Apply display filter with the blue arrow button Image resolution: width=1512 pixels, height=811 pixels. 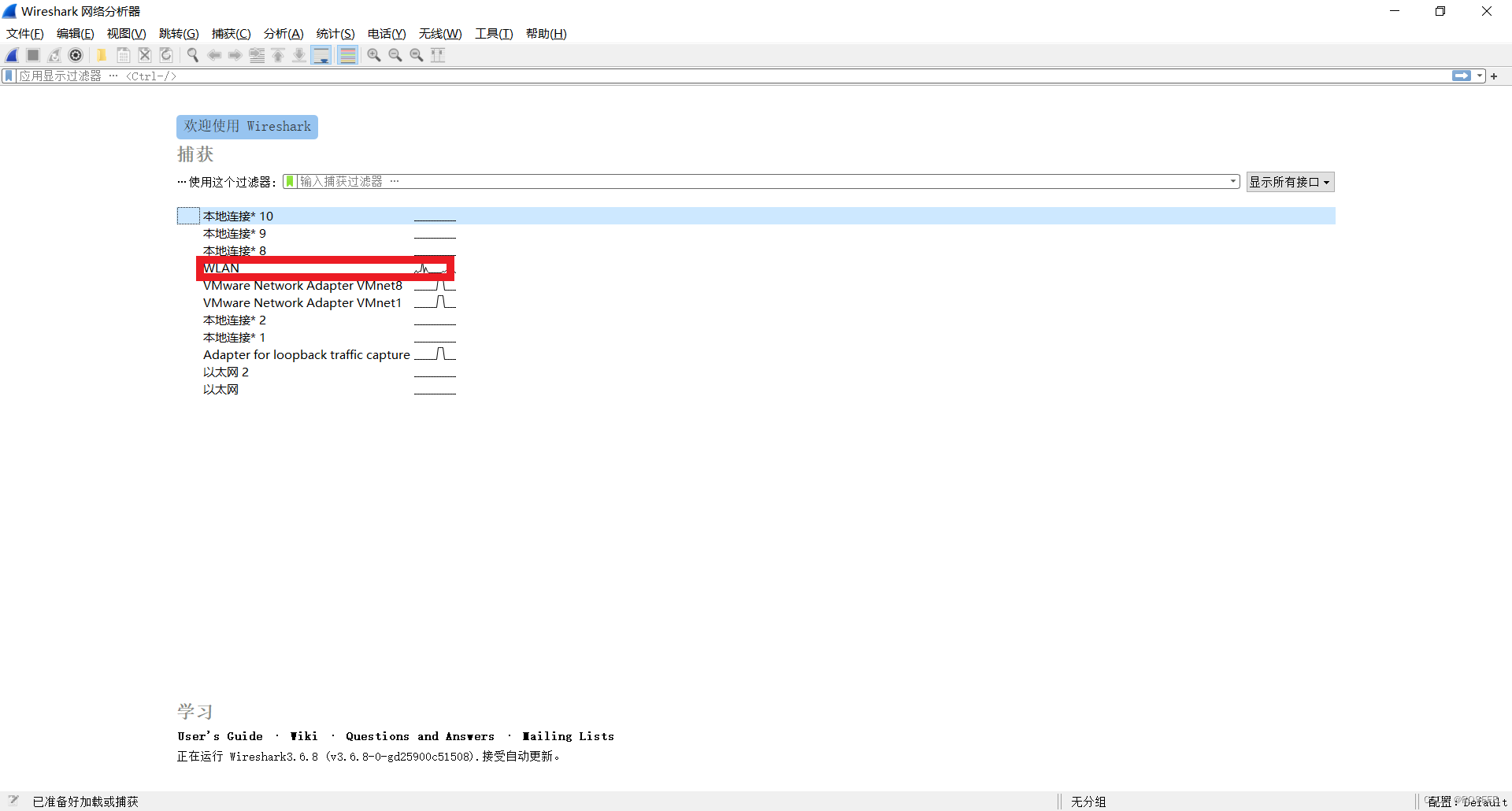click(x=1462, y=76)
